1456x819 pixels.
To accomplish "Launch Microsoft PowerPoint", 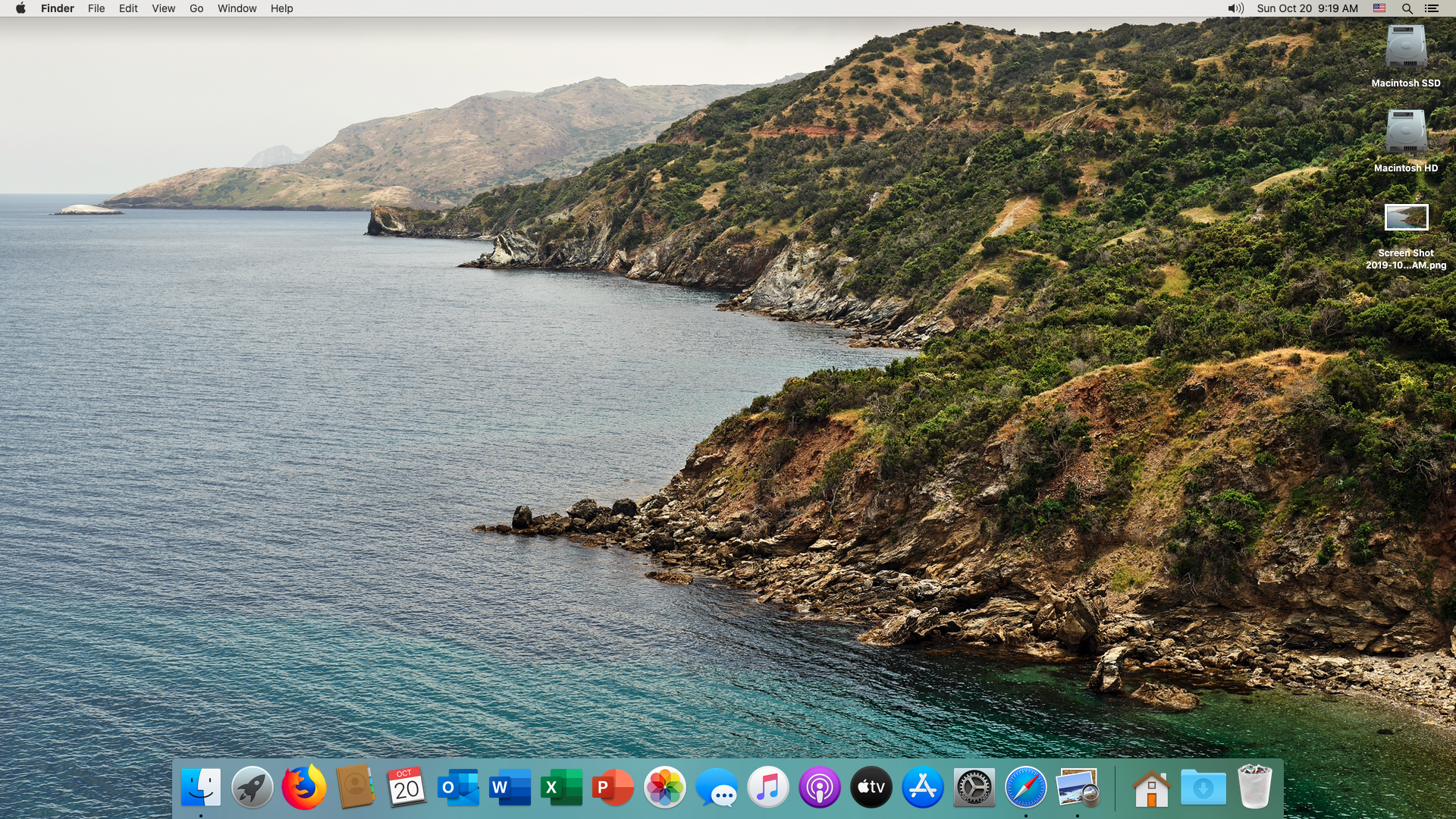I will click(613, 788).
